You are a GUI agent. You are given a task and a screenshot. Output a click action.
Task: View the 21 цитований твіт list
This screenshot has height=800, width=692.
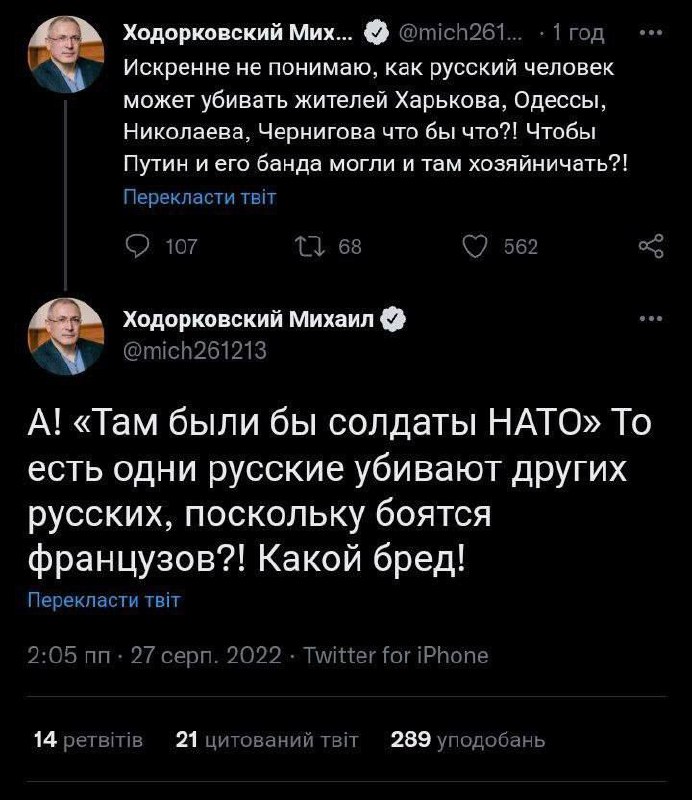pos(266,740)
